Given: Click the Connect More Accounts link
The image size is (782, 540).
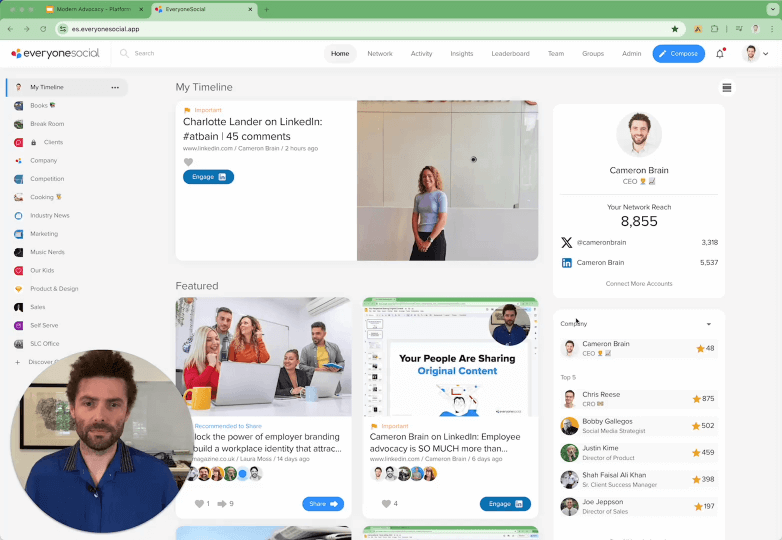Looking at the screenshot, I should coord(638,284).
